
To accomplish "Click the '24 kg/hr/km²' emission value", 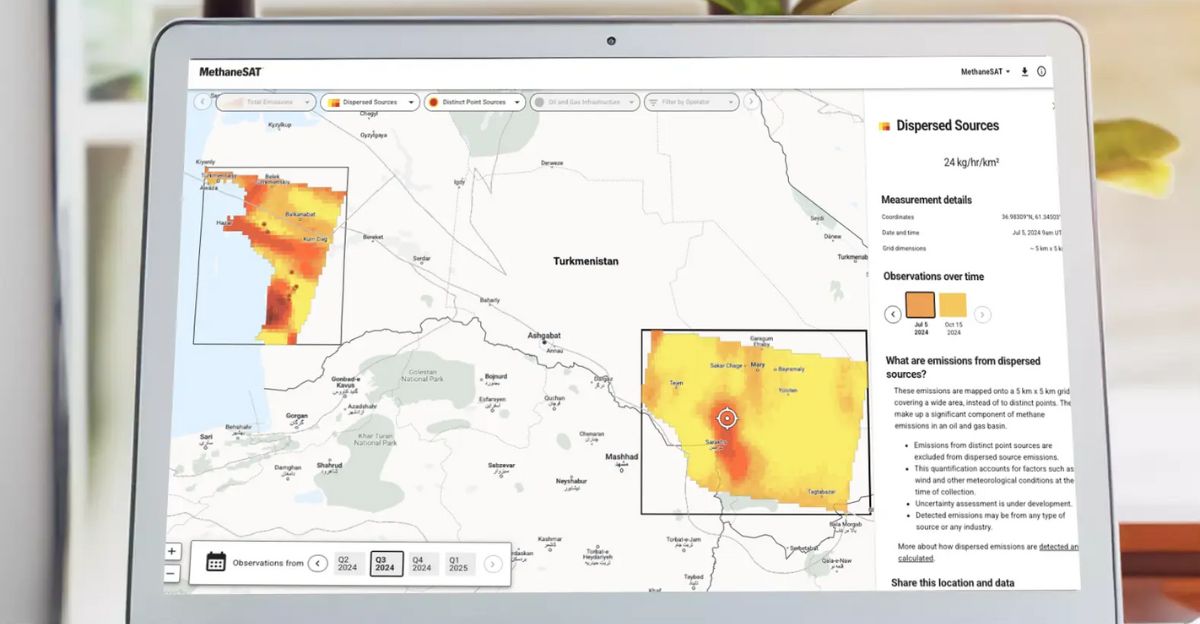I will pos(971,162).
